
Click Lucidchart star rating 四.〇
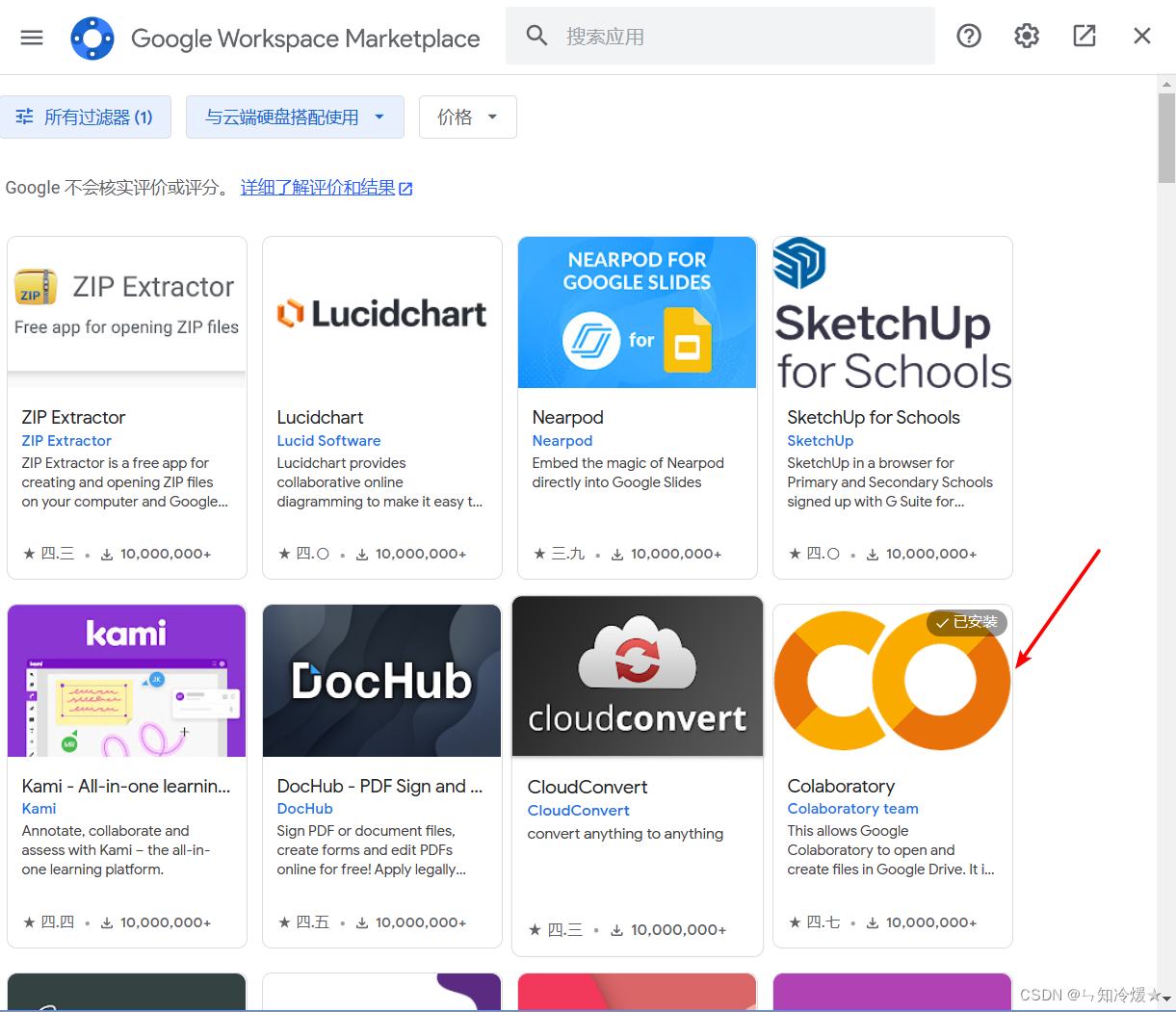304,554
